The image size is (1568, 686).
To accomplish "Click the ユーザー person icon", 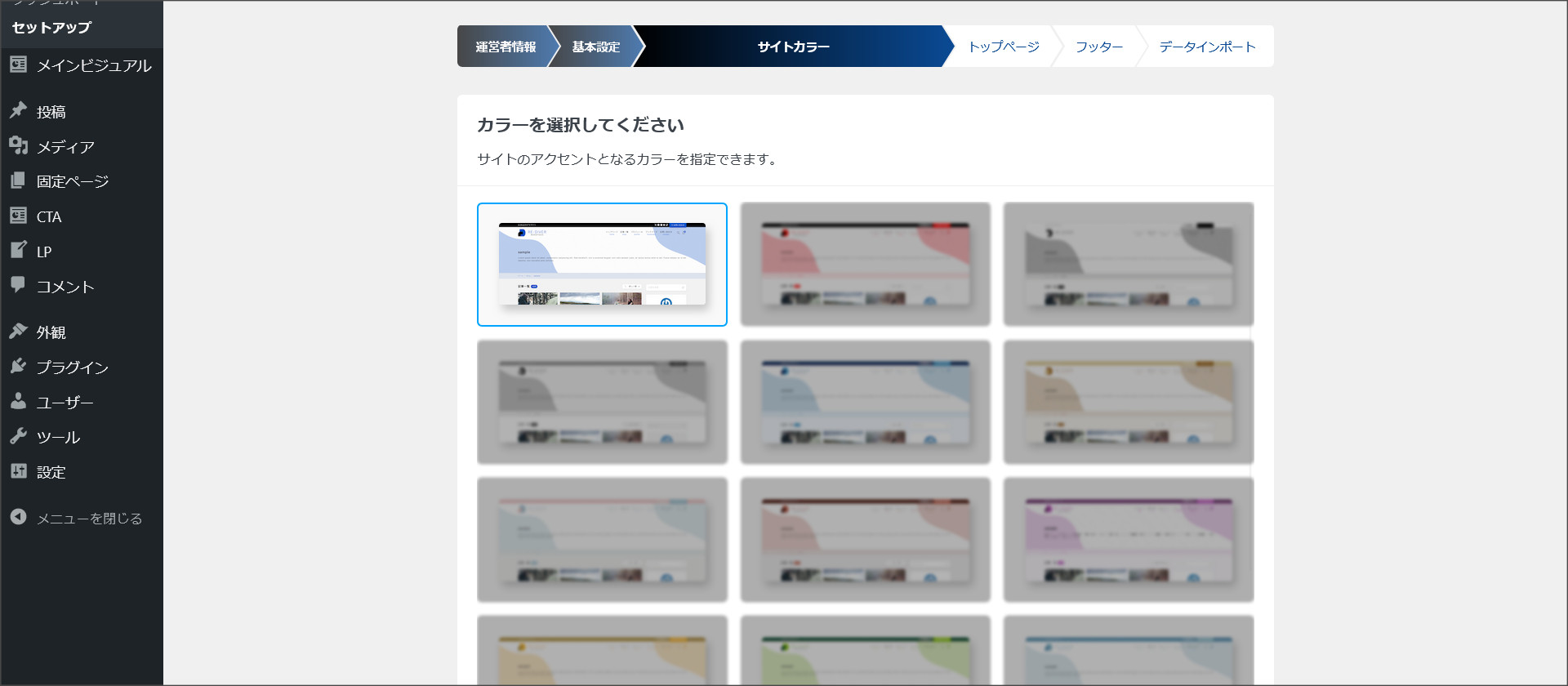I will point(18,402).
